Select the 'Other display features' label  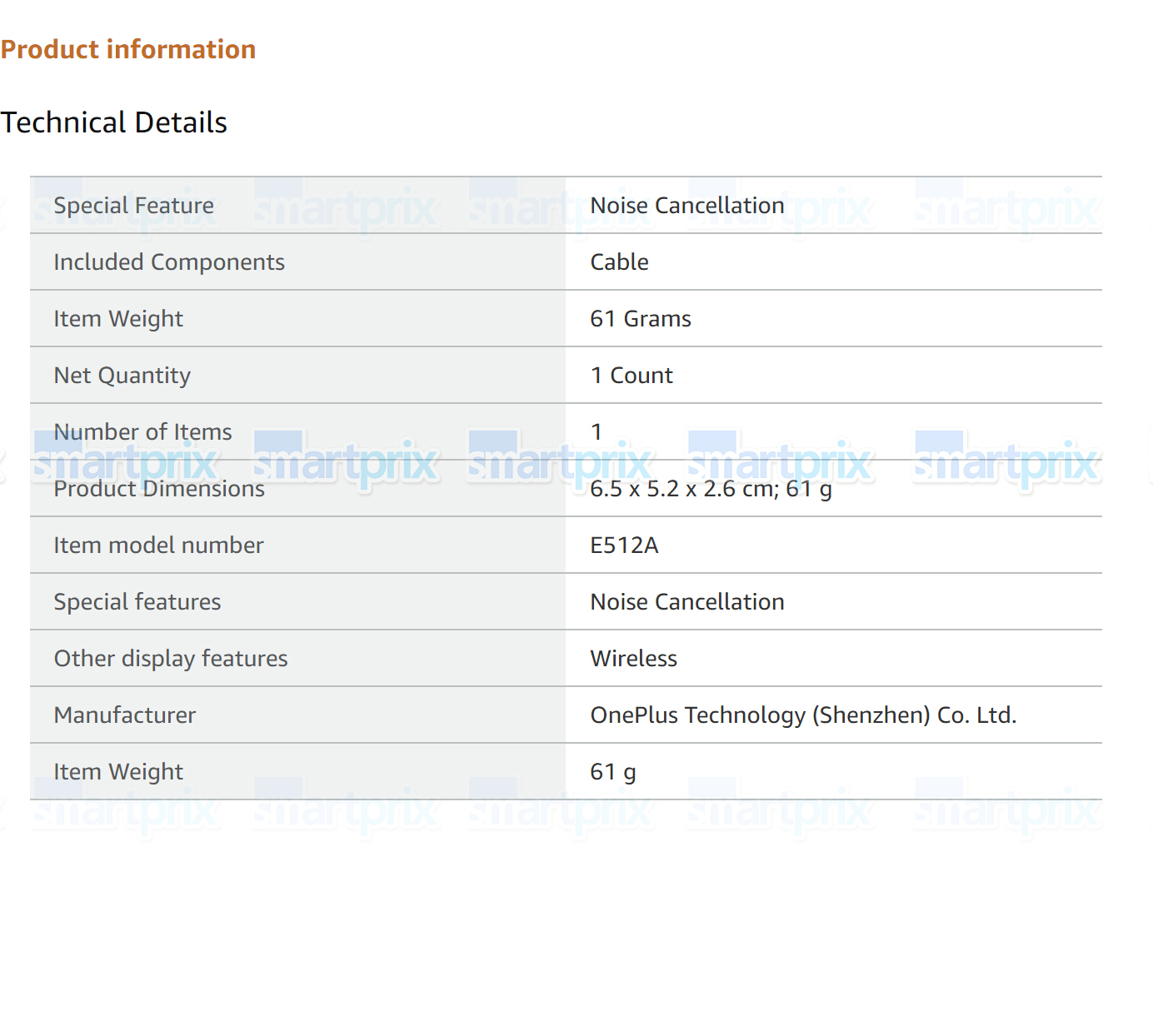click(171, 659)
